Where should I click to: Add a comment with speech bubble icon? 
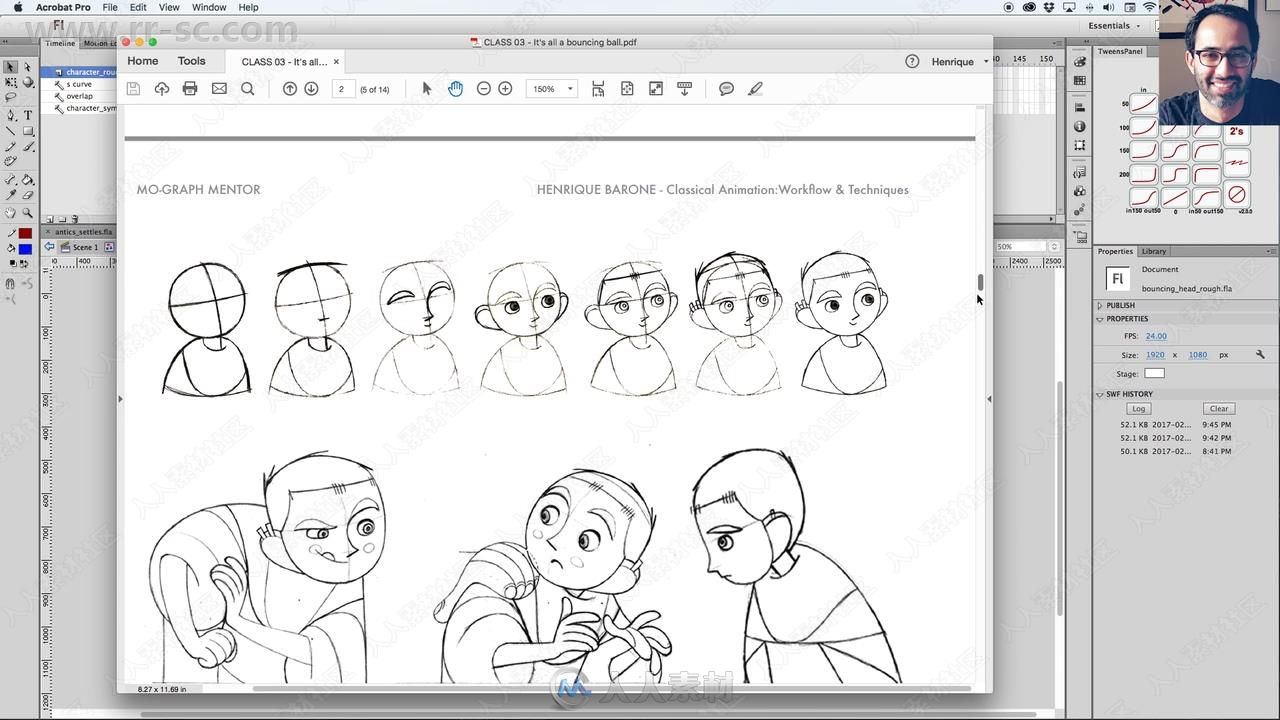point(727,89)
